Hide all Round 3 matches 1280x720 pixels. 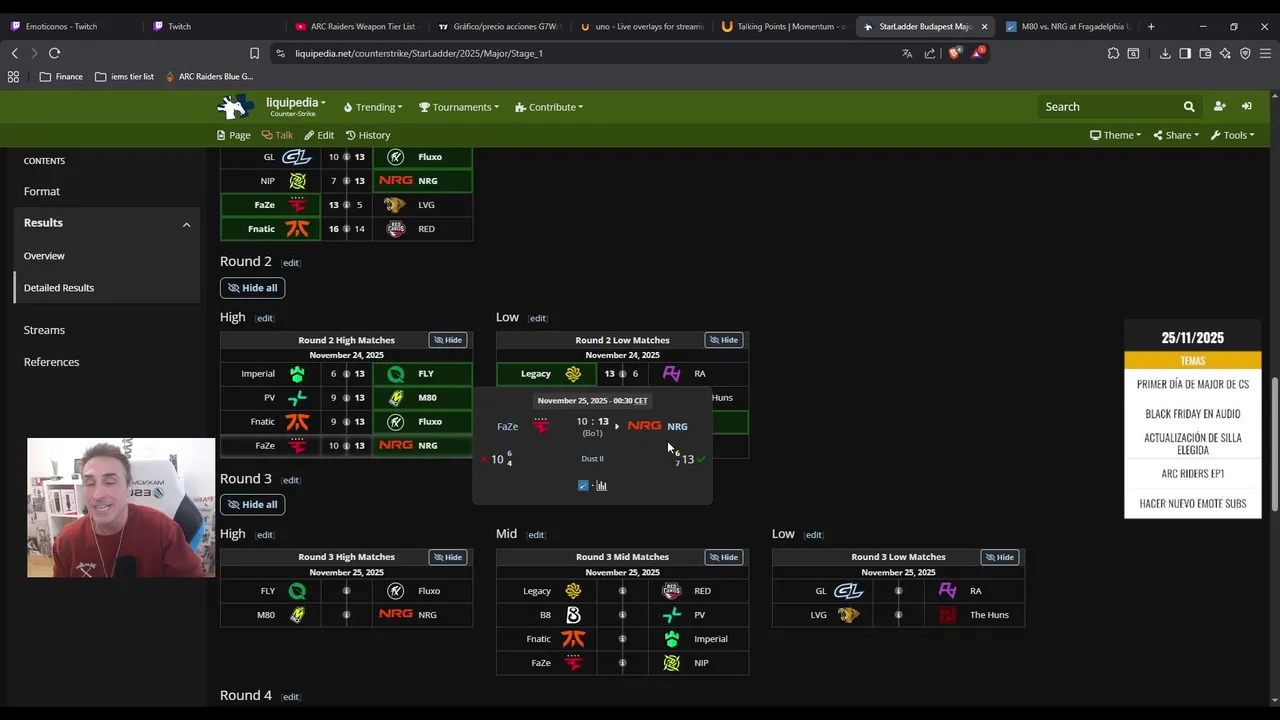[252, 505]
